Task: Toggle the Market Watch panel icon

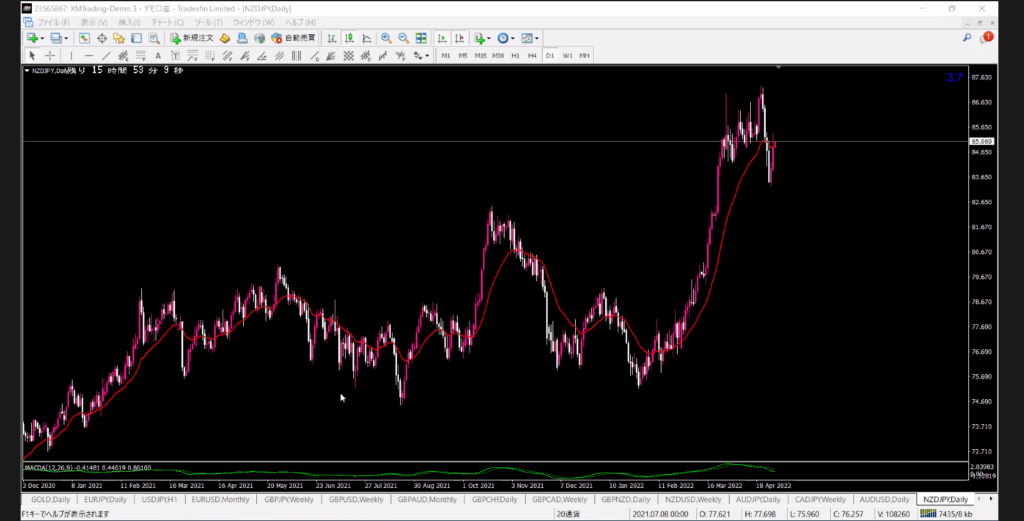Action: tap(84, 39)
